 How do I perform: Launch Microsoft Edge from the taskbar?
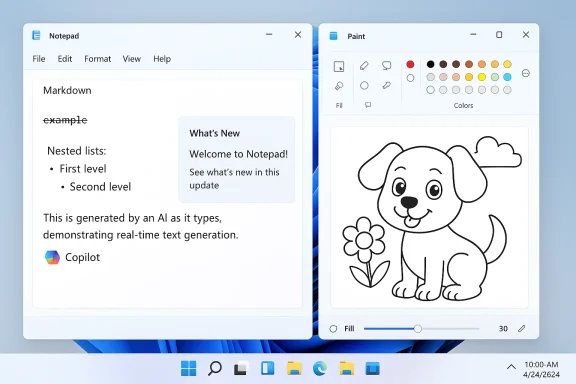click(x=320, y=368)
